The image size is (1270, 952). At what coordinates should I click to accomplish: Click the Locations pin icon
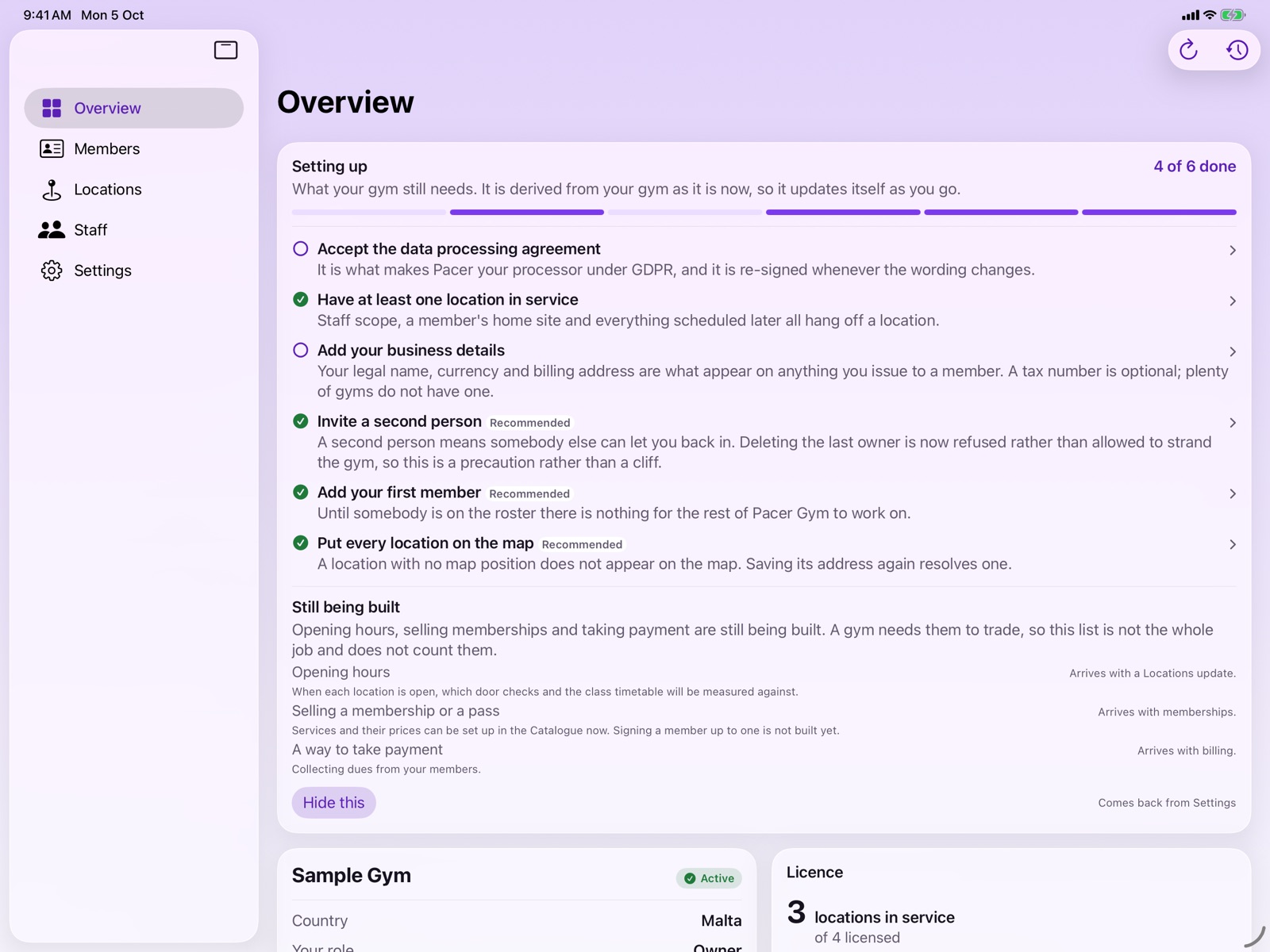click(52, 190)
